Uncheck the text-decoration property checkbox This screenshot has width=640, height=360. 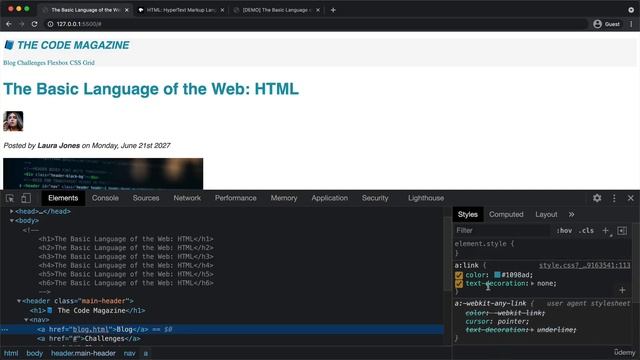459,283
